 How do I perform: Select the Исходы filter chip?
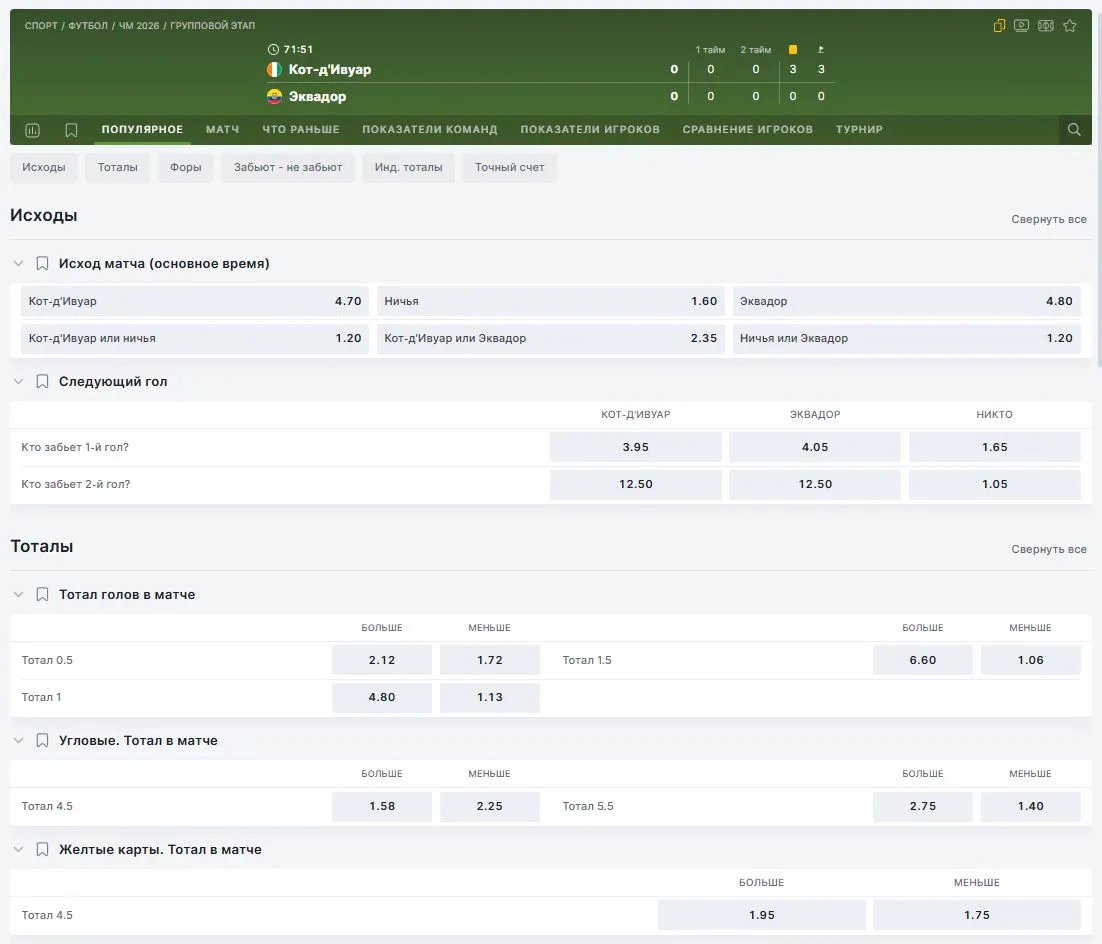click(x=44, y=167)
